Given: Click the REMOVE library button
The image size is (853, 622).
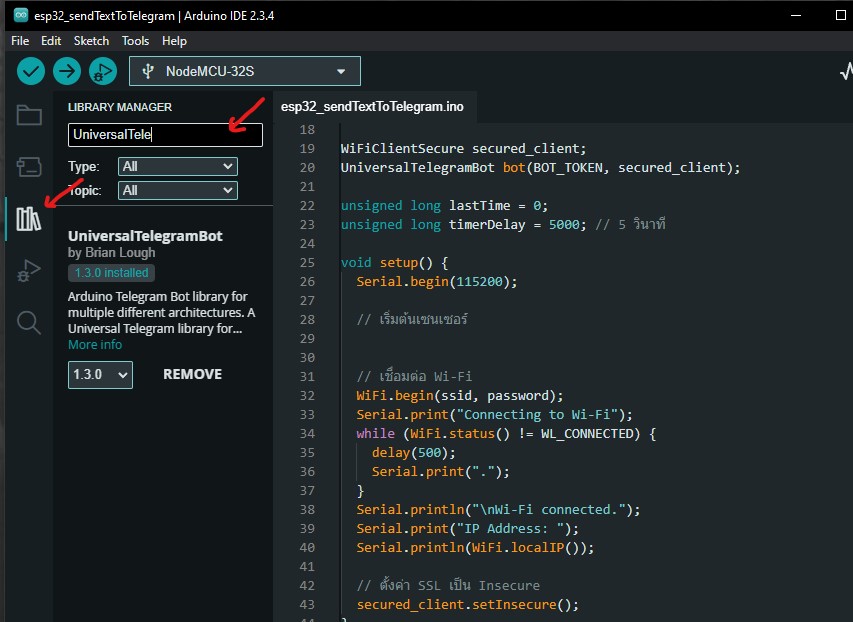Looking at the screenshot, I should (x=193, y=374).
